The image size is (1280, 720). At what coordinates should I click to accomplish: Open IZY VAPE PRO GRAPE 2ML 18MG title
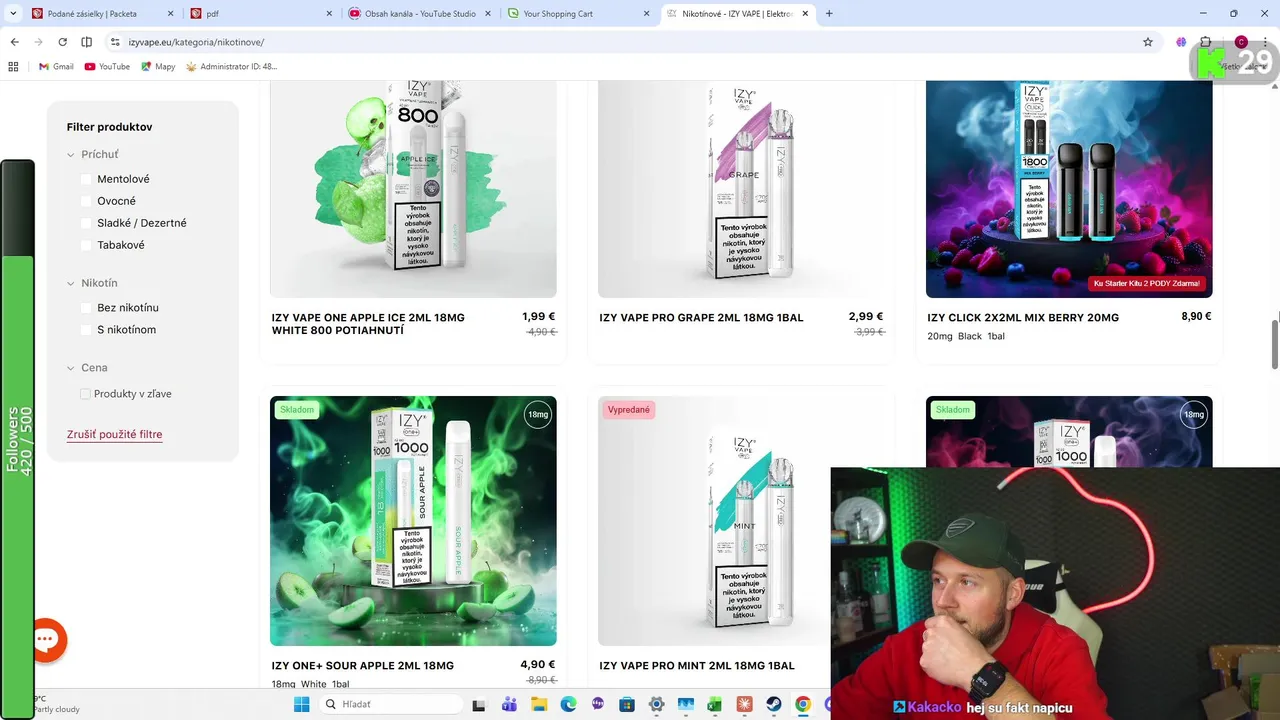click(701, 318)
